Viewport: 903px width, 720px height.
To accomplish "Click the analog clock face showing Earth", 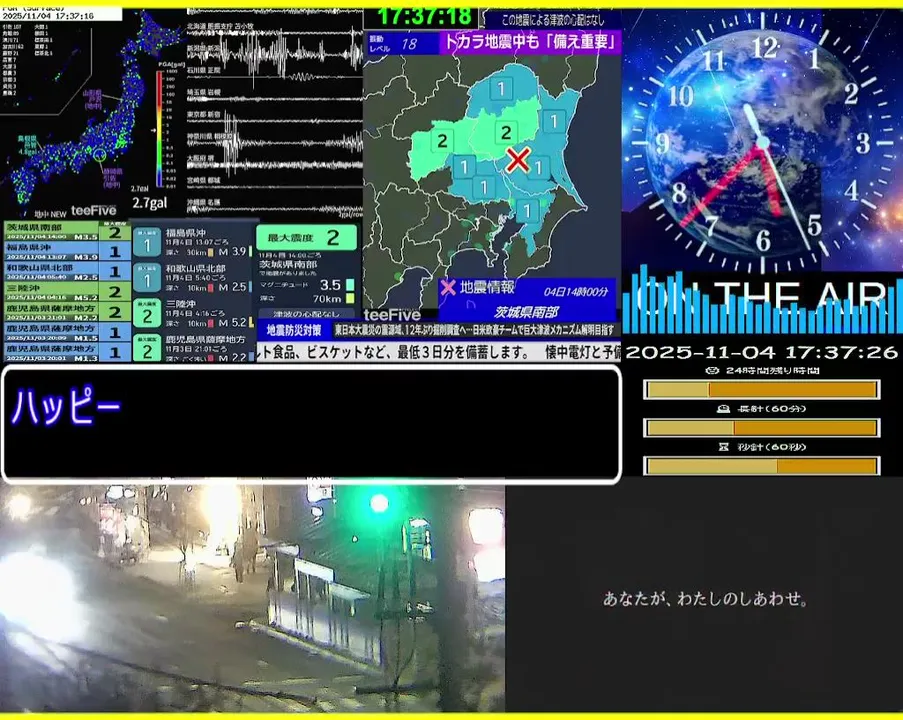I will [x=762, y=140].
